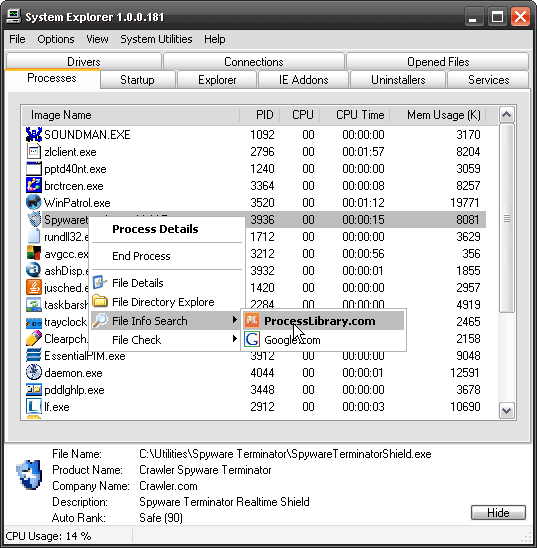Screen dimensions: 537x548
Task: Open the Options menu
Action: coord(56,39)
